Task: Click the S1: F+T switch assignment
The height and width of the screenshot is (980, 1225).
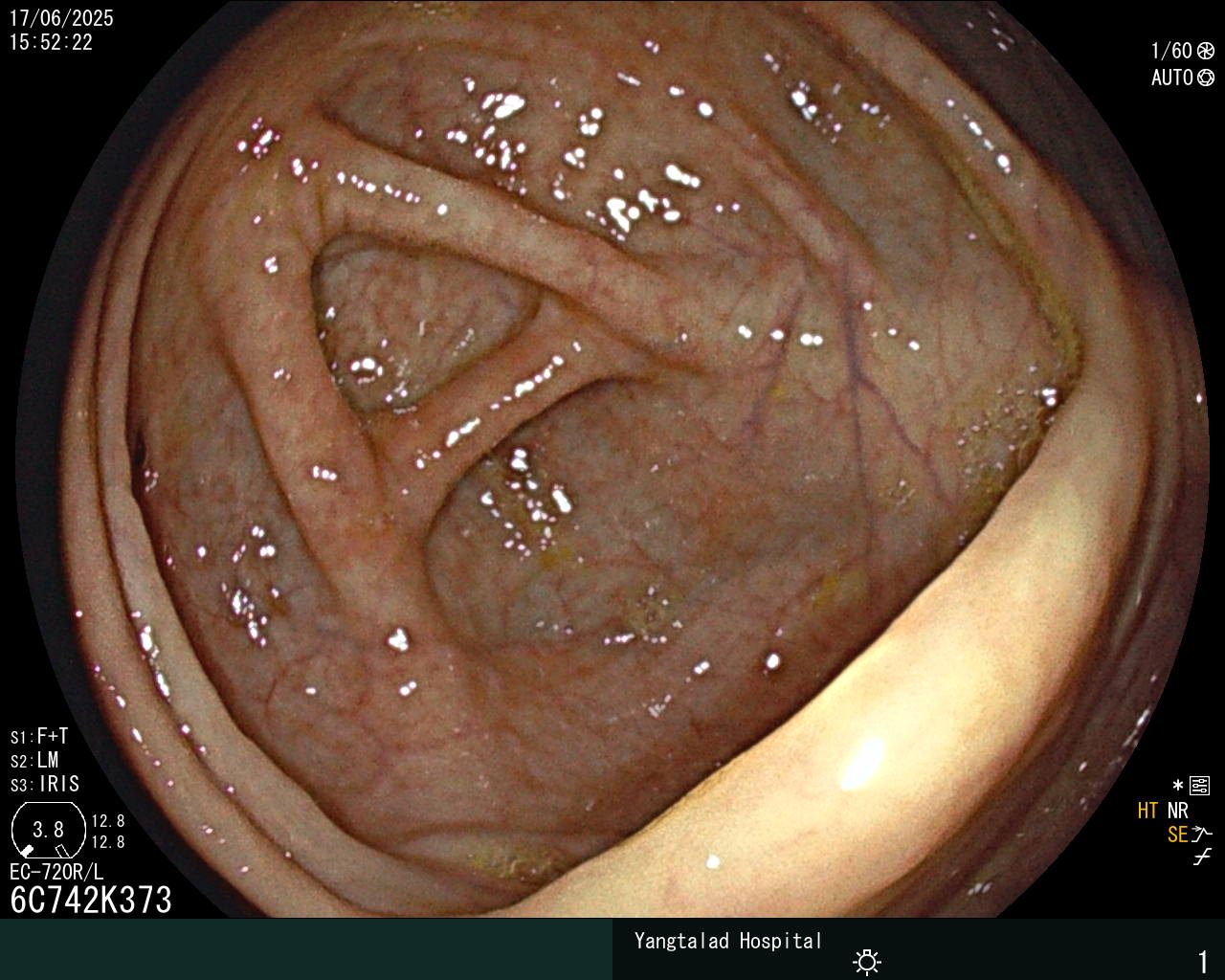Action: click(x=39, y=737)
